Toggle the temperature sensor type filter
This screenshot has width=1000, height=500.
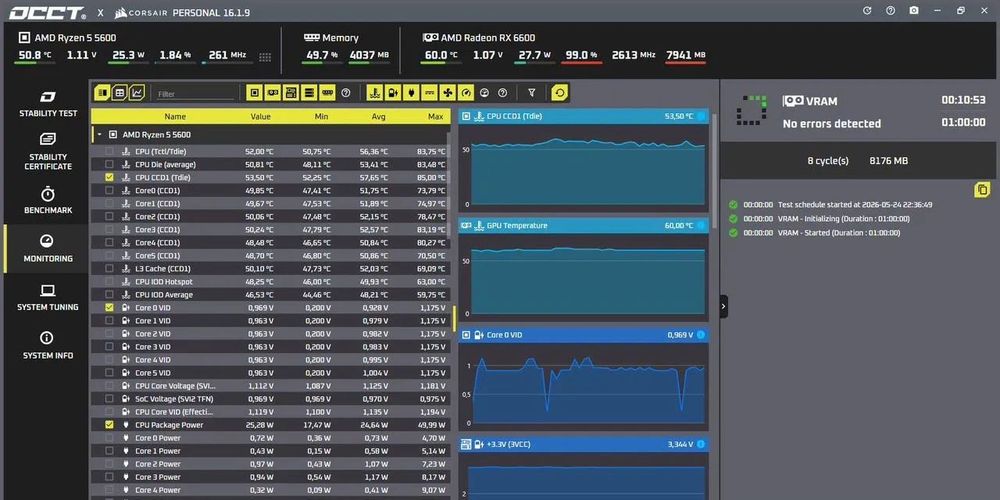pos(375,93)
